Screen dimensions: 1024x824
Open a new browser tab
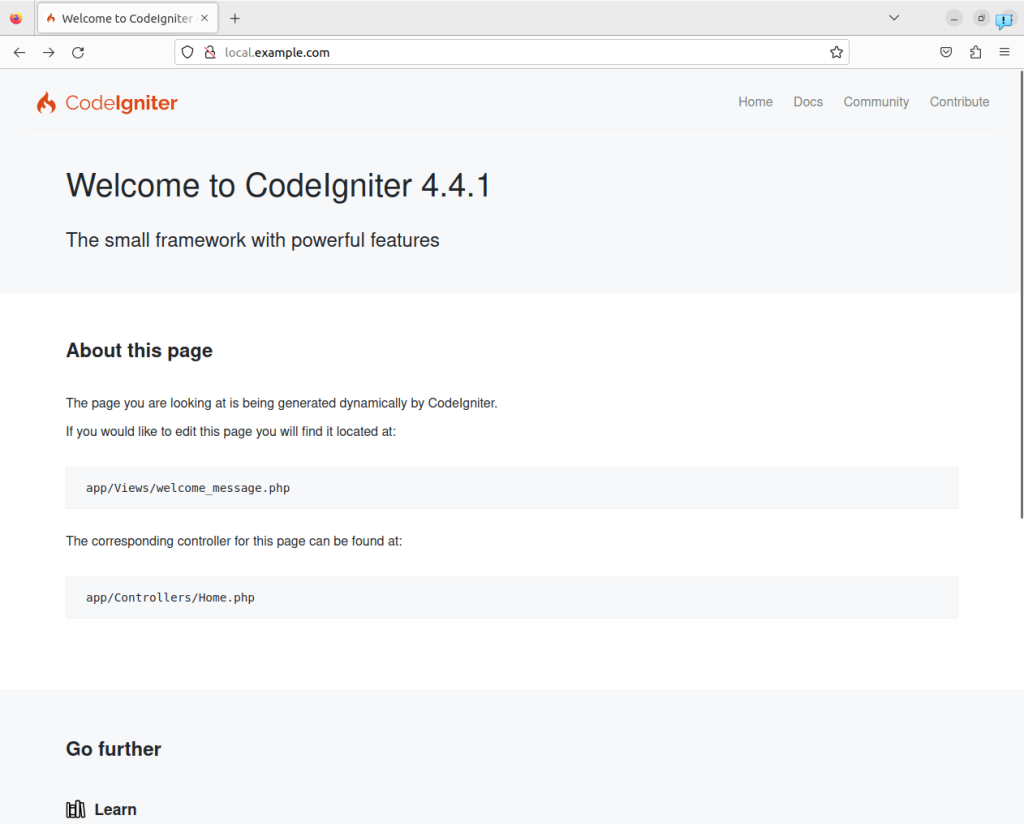coord(234,17)
